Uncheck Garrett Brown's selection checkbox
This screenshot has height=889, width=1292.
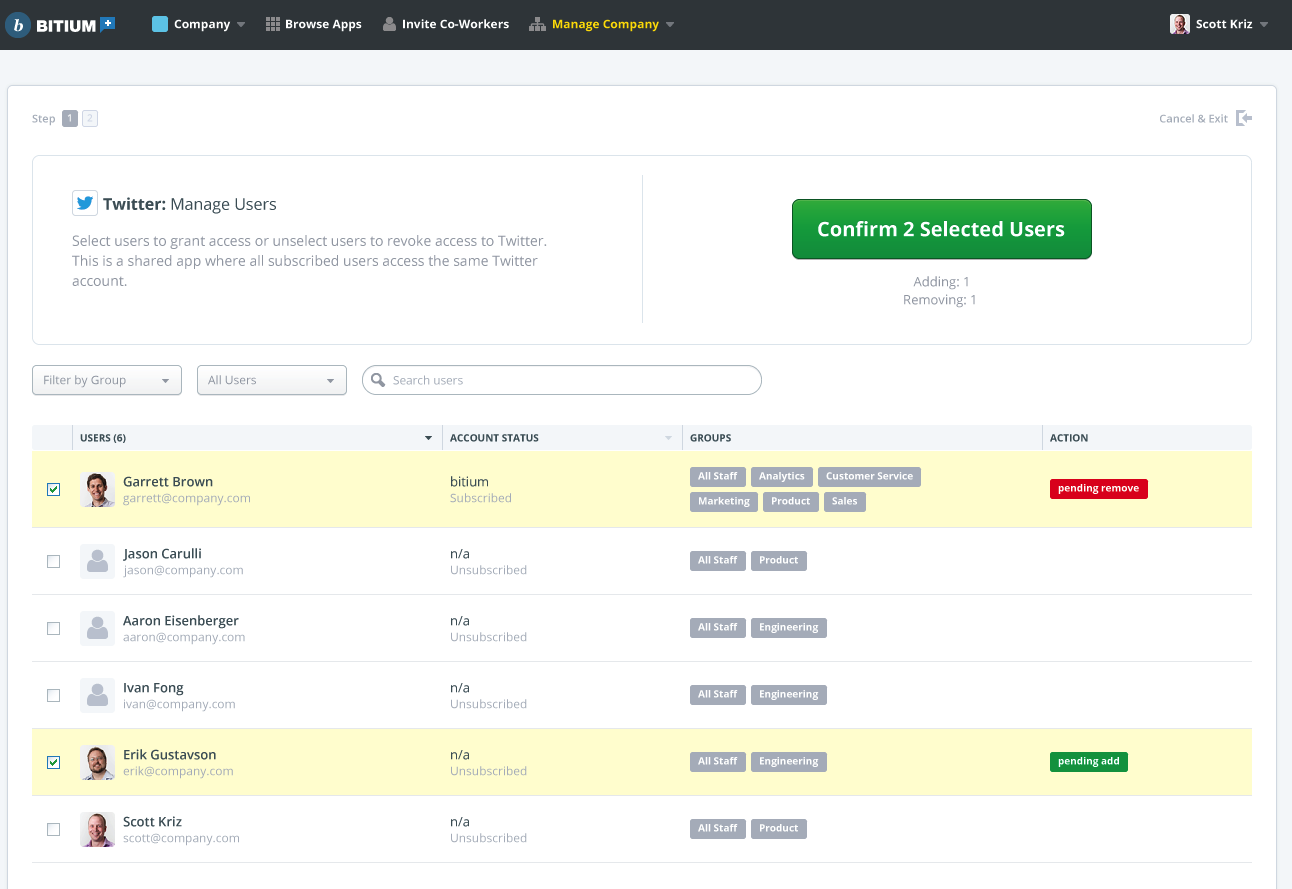(x=53, y=489)
